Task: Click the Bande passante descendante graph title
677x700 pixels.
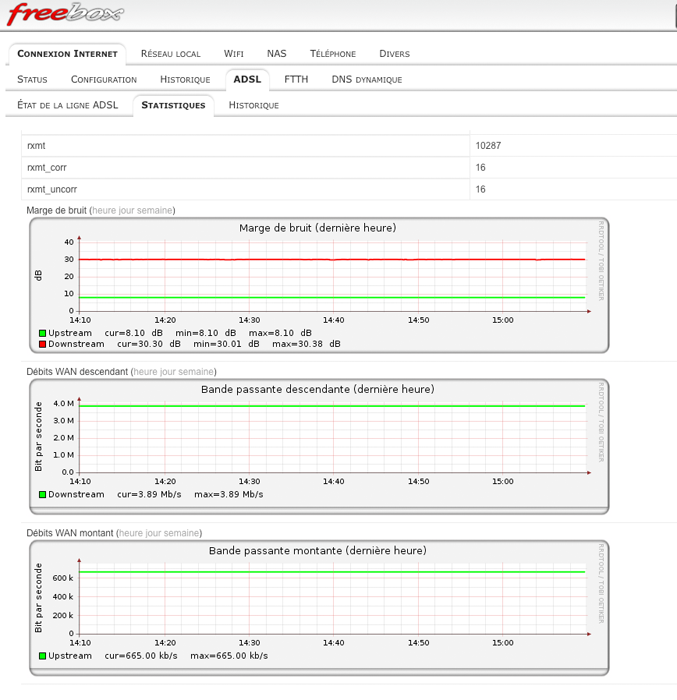Action: pos(318,389)
